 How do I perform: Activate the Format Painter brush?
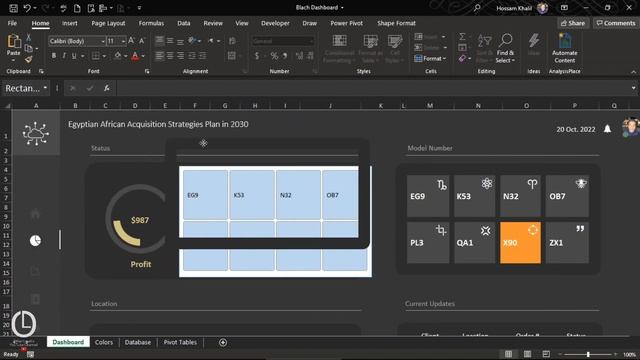tap(28, 59)
